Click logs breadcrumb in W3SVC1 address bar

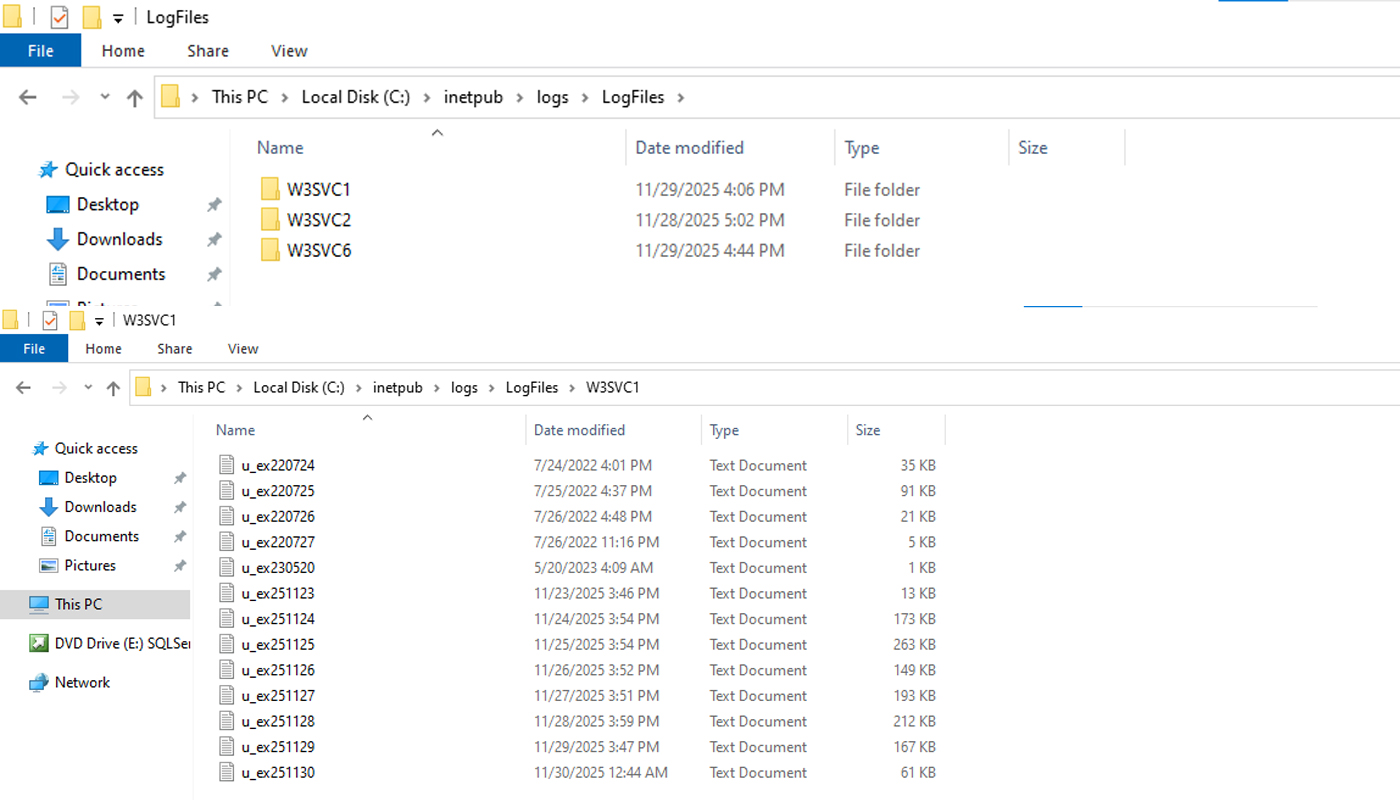tap(464, 388)
